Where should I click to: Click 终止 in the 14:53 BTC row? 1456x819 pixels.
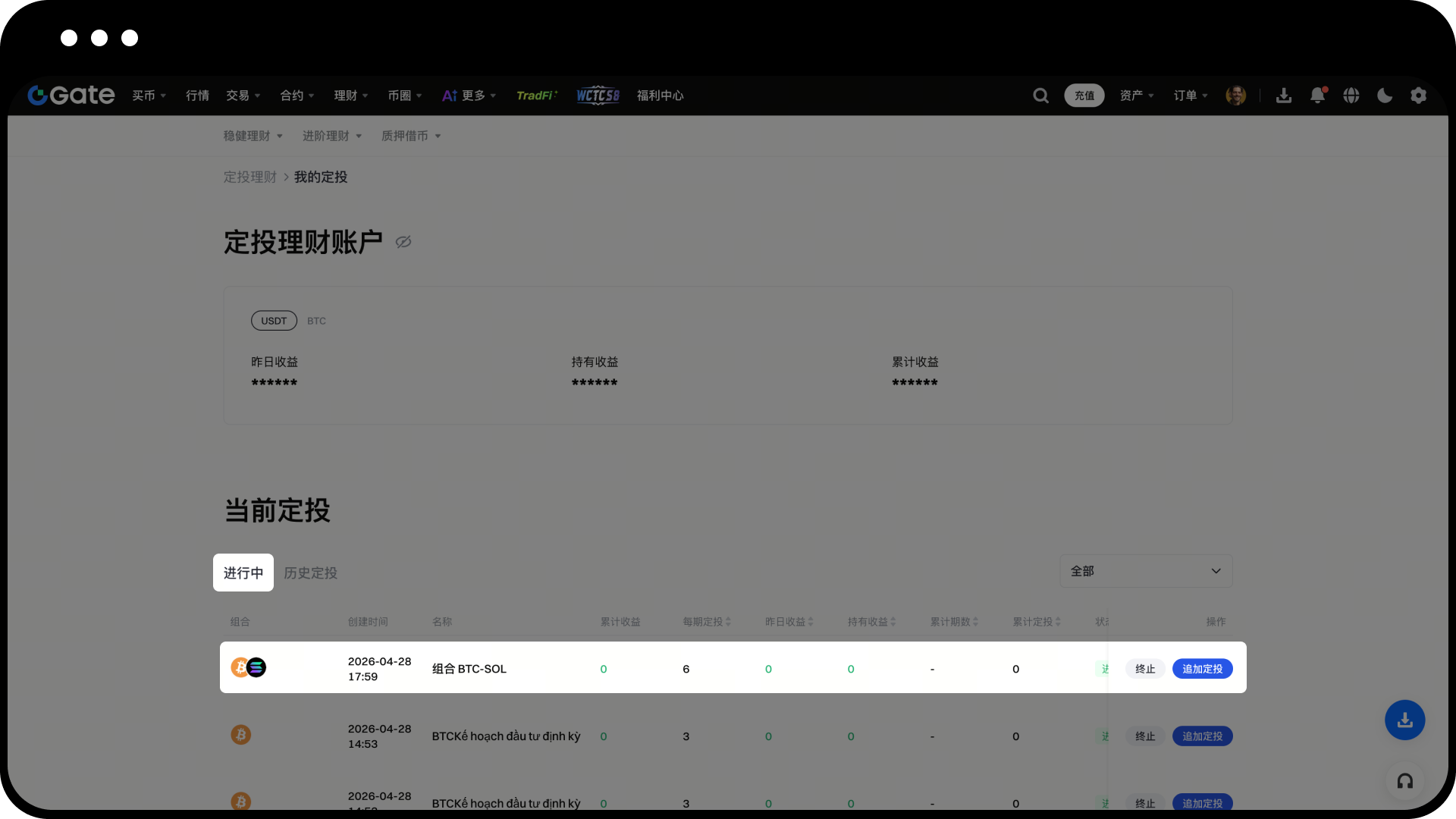[x=1145, y=736]
